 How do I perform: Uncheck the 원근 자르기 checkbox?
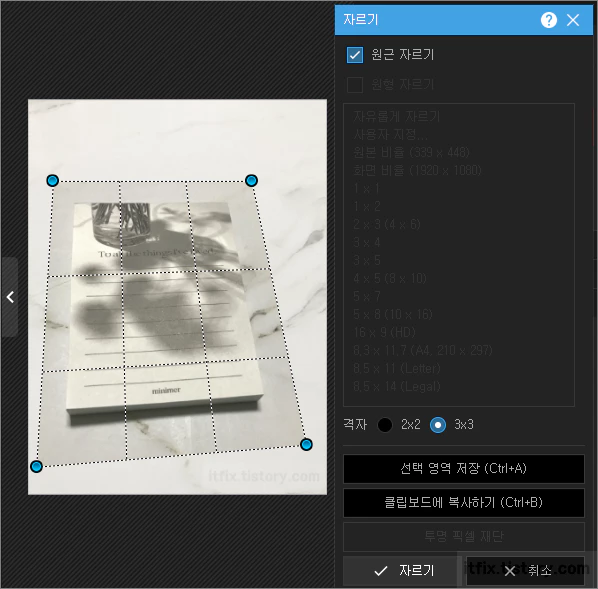point(355,55)
